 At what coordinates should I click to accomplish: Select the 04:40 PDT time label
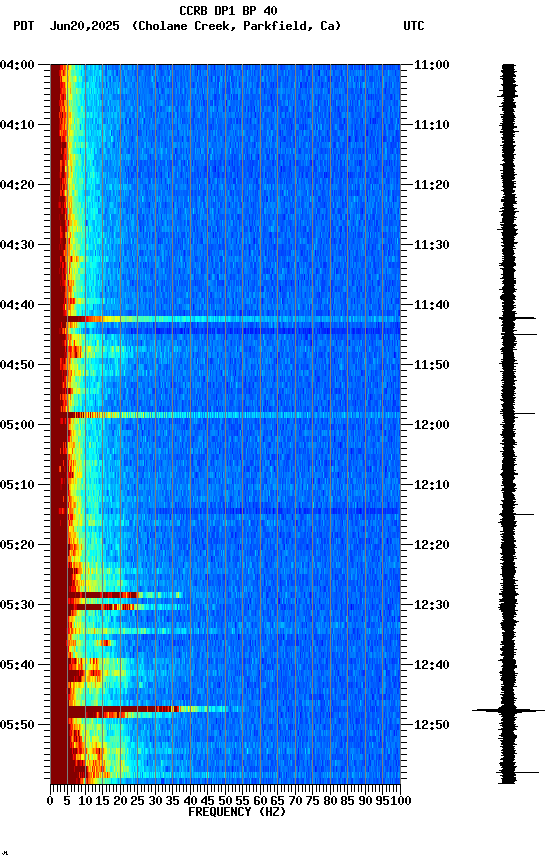click(17, 305)
